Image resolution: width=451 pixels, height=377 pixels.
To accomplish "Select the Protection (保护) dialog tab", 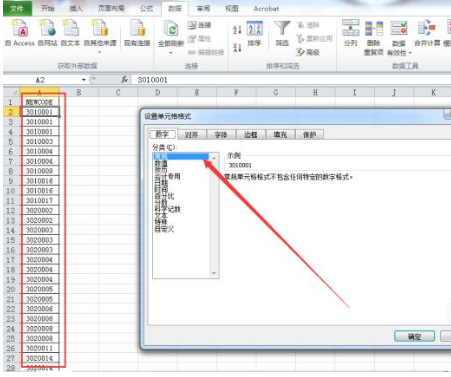I will (309, 135).
